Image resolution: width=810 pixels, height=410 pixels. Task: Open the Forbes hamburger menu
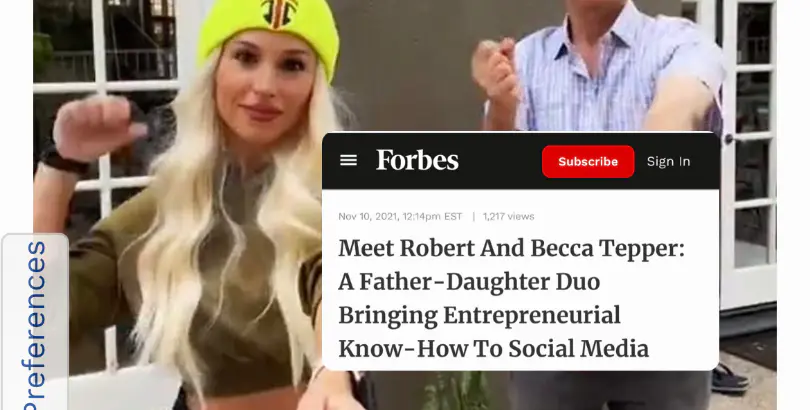[348, 161]
